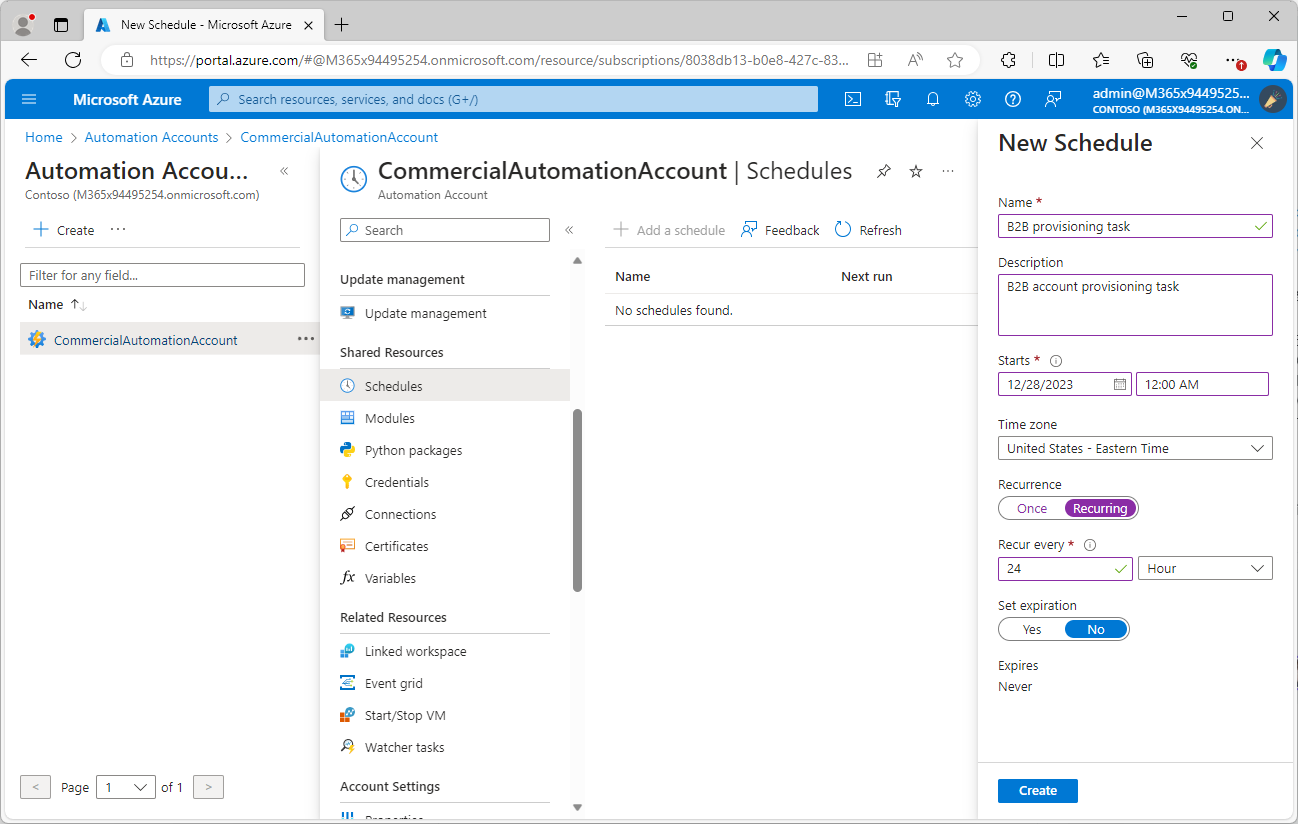
Task: Select Credentials in the sidebar menu
Action: point(396,482)
